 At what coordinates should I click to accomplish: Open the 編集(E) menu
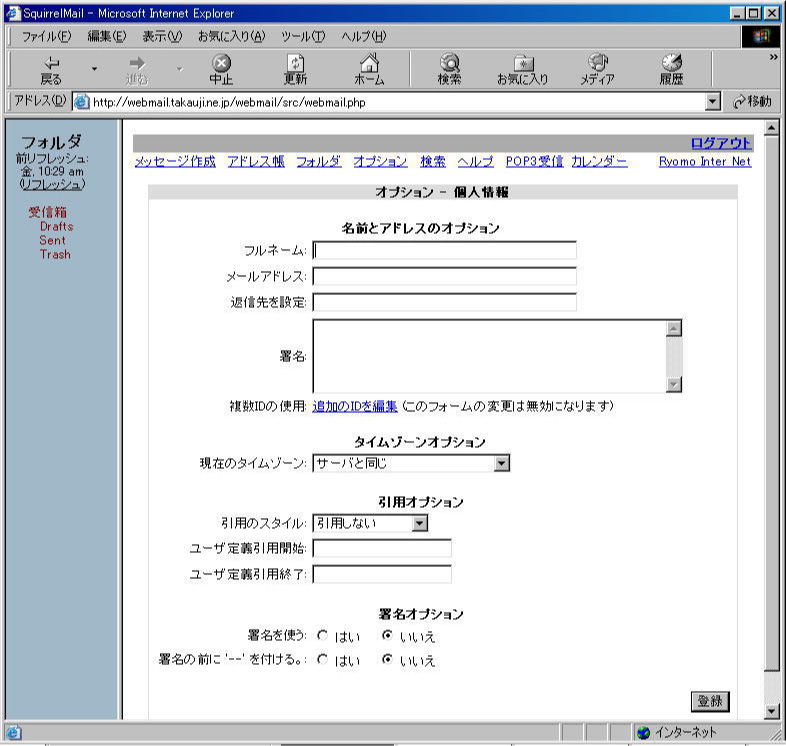click(x=106, y=36)
